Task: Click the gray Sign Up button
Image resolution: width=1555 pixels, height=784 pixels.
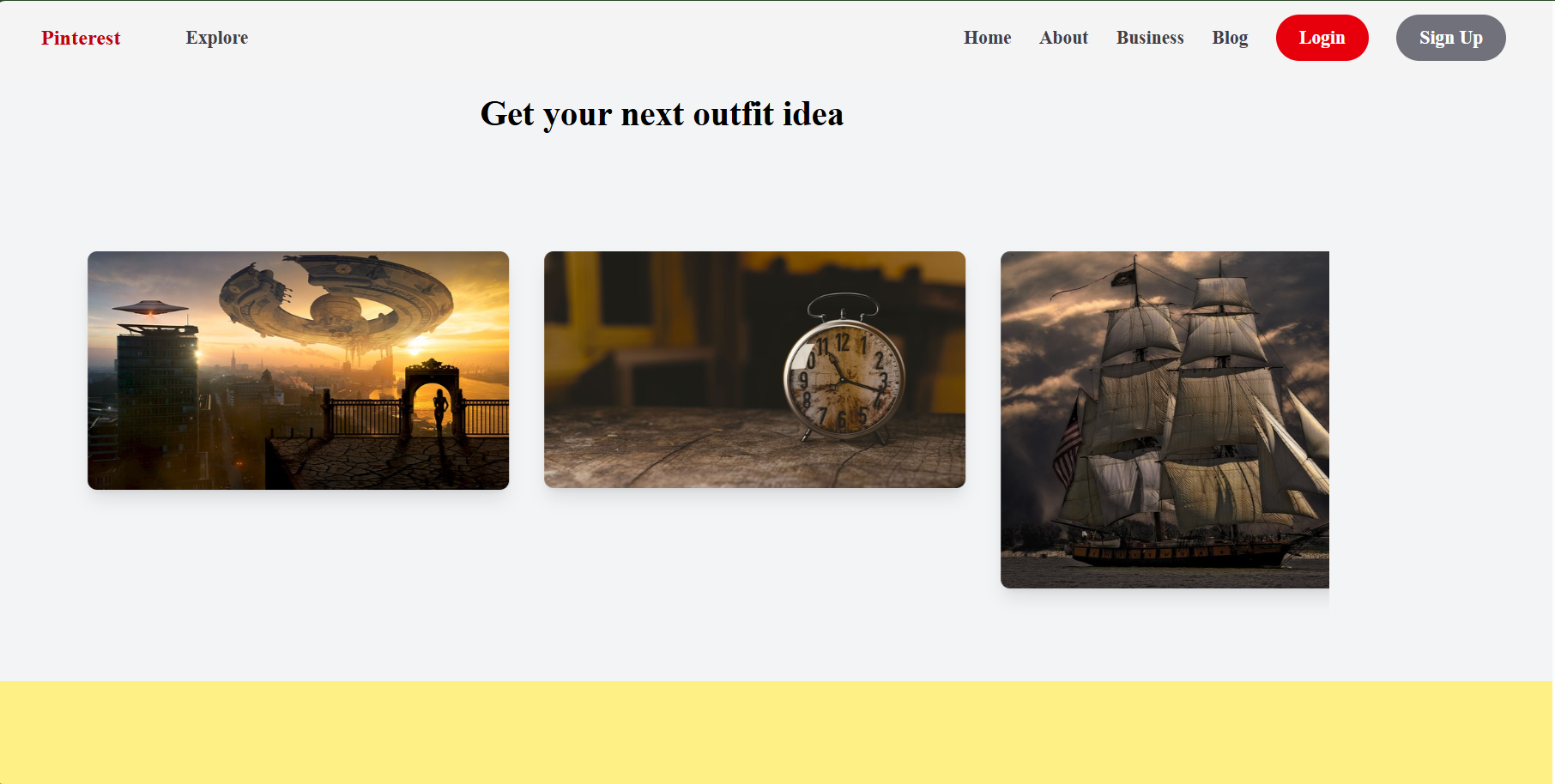Action: pyautogui.click(x=1450, y=38)
